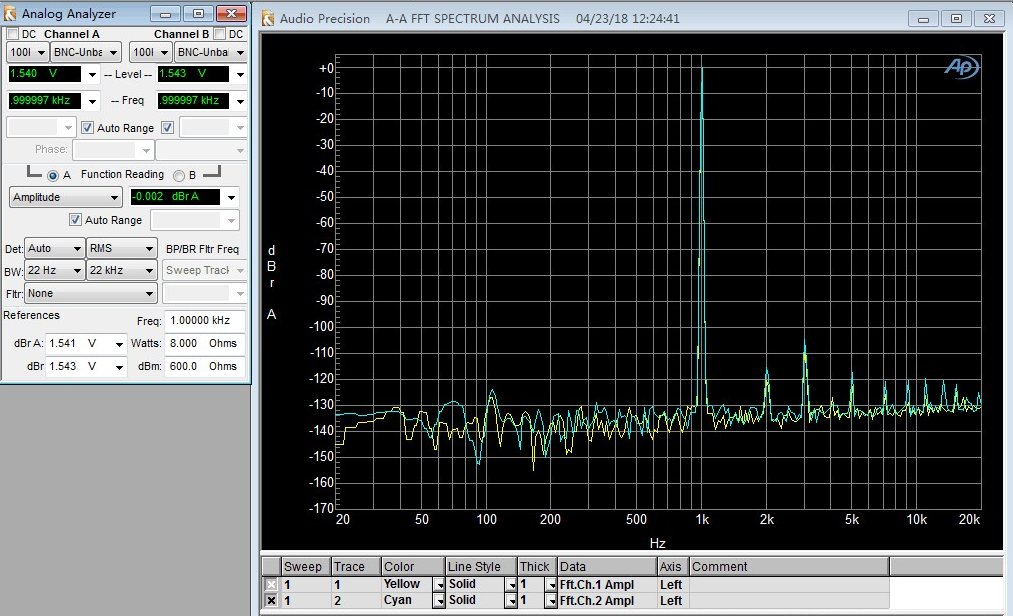This screenshot has height=616, width=1013.
Task: Toggle visibility checkbox for trace 2 row
Action: 271,600
